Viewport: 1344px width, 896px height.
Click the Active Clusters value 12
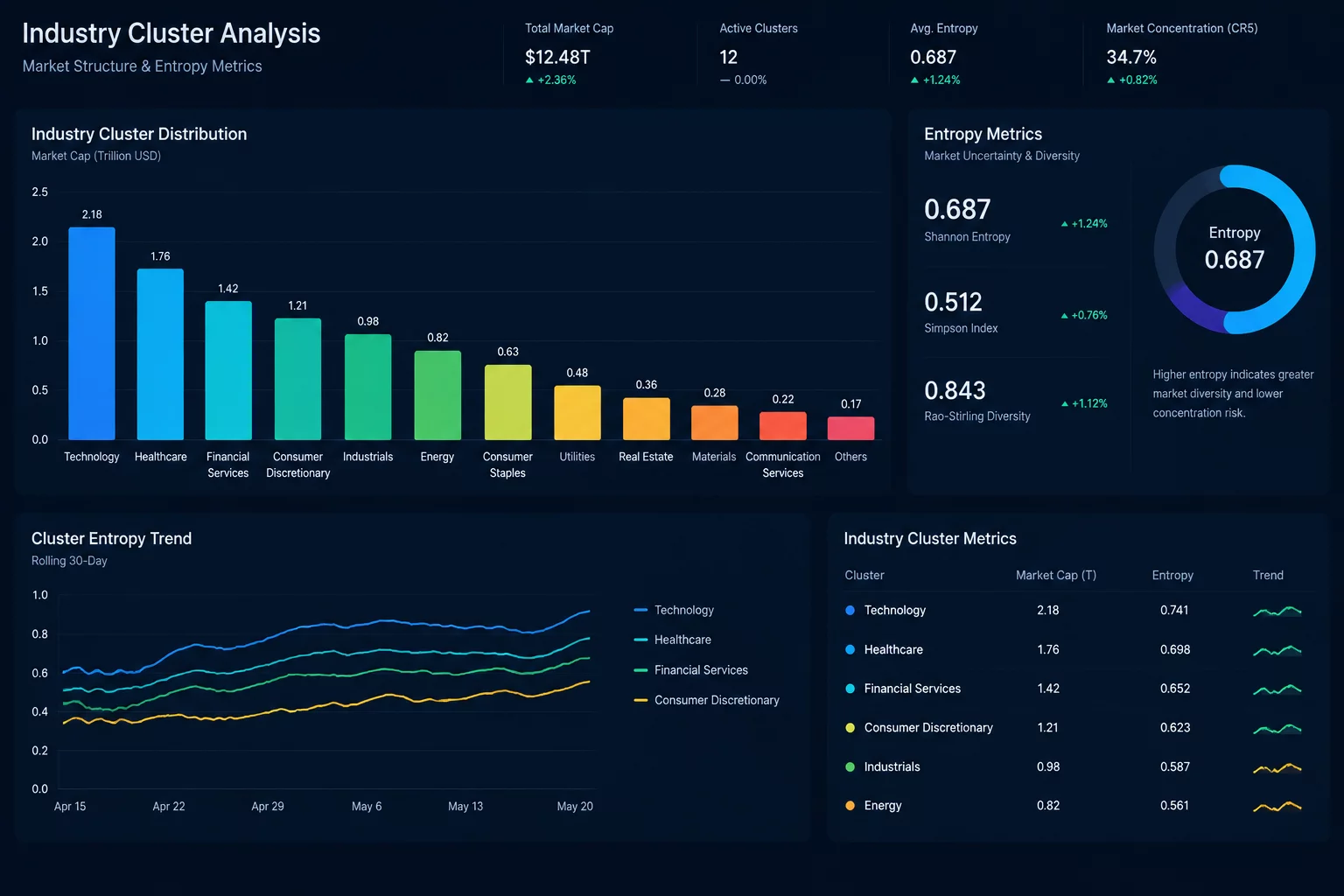pyautogui.click(x=729, y=57)
